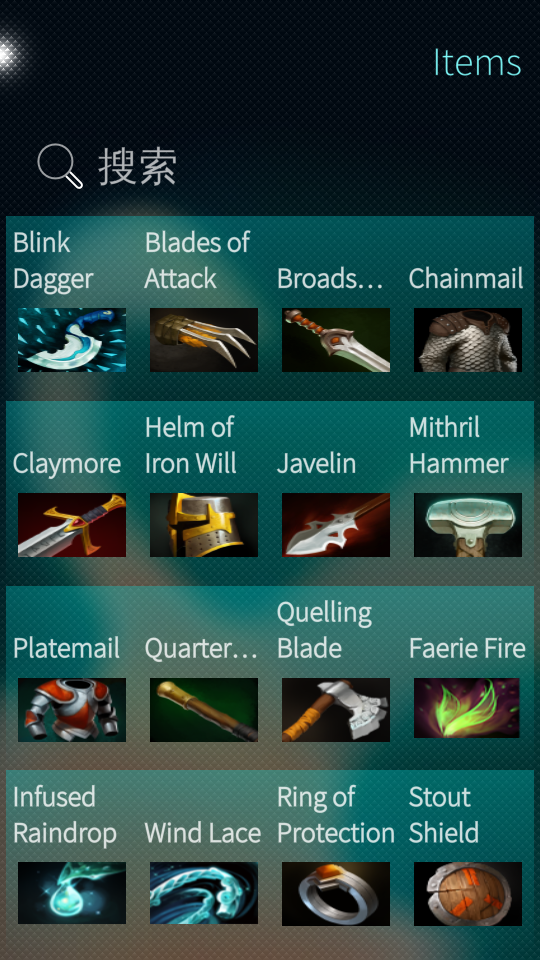Tap the Broadsword item image
Image resolution: width=540 pixels, height=960 pixels.
(336, 340)
